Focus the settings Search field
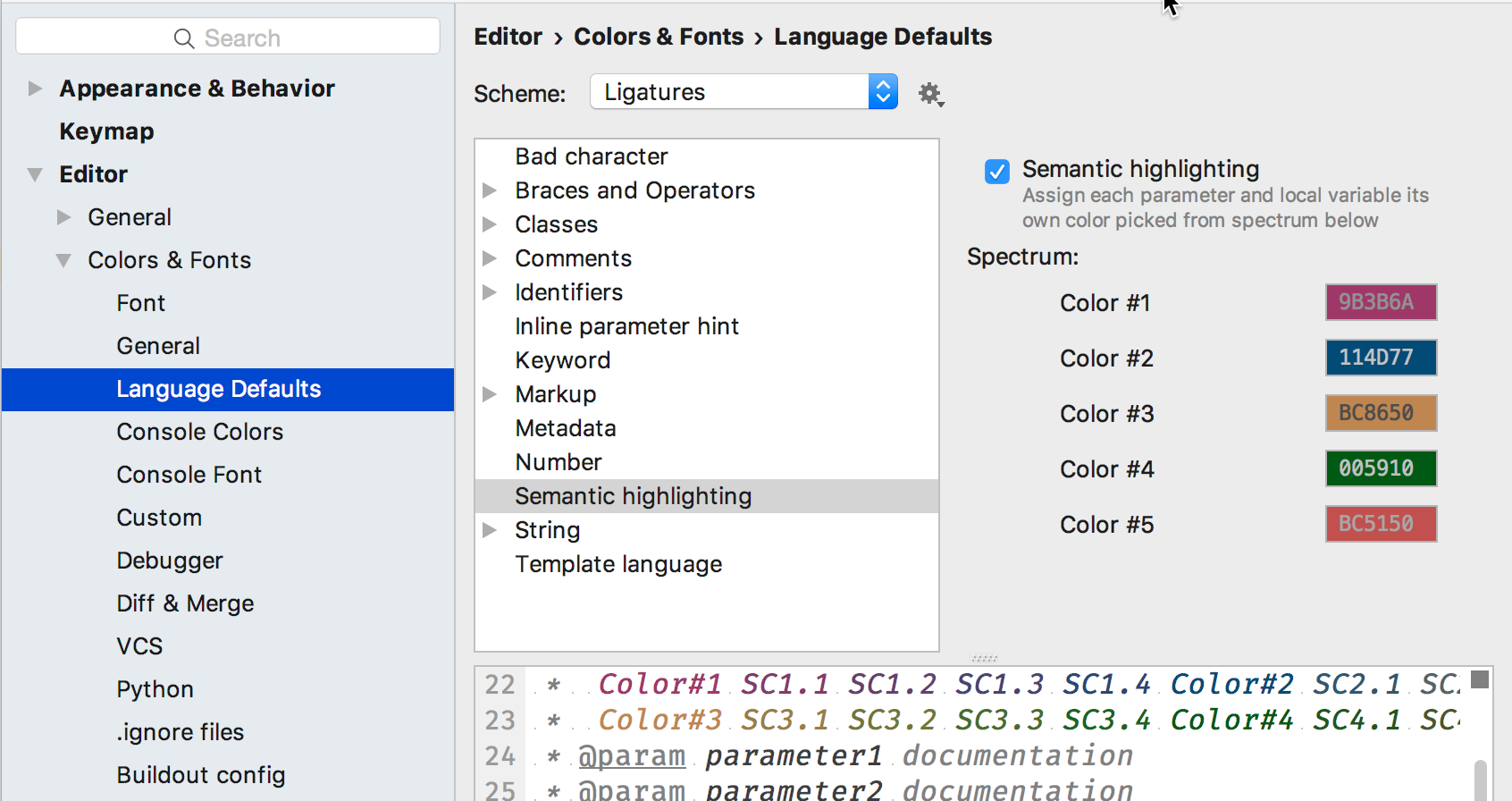This screenshot has width=1512, height=801. (x=228, y=38)
